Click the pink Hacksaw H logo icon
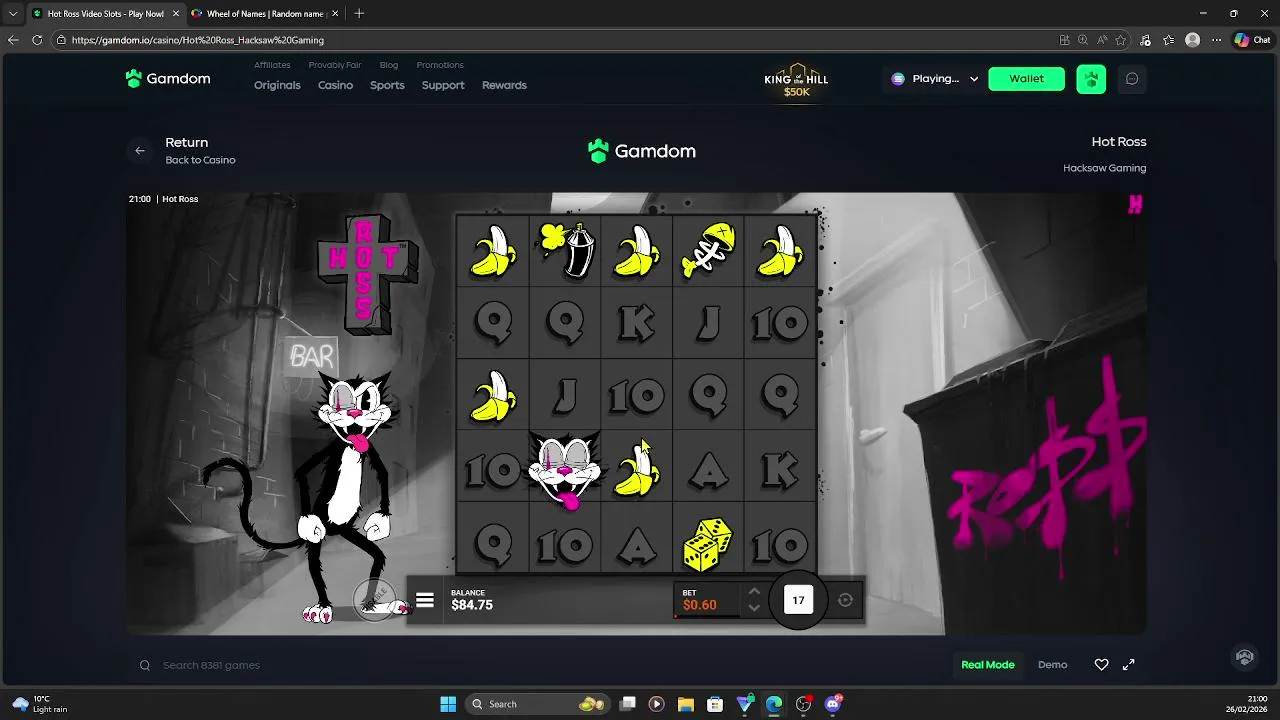The height and width of the screenshot is (720, 1280). click(1135, 205)
